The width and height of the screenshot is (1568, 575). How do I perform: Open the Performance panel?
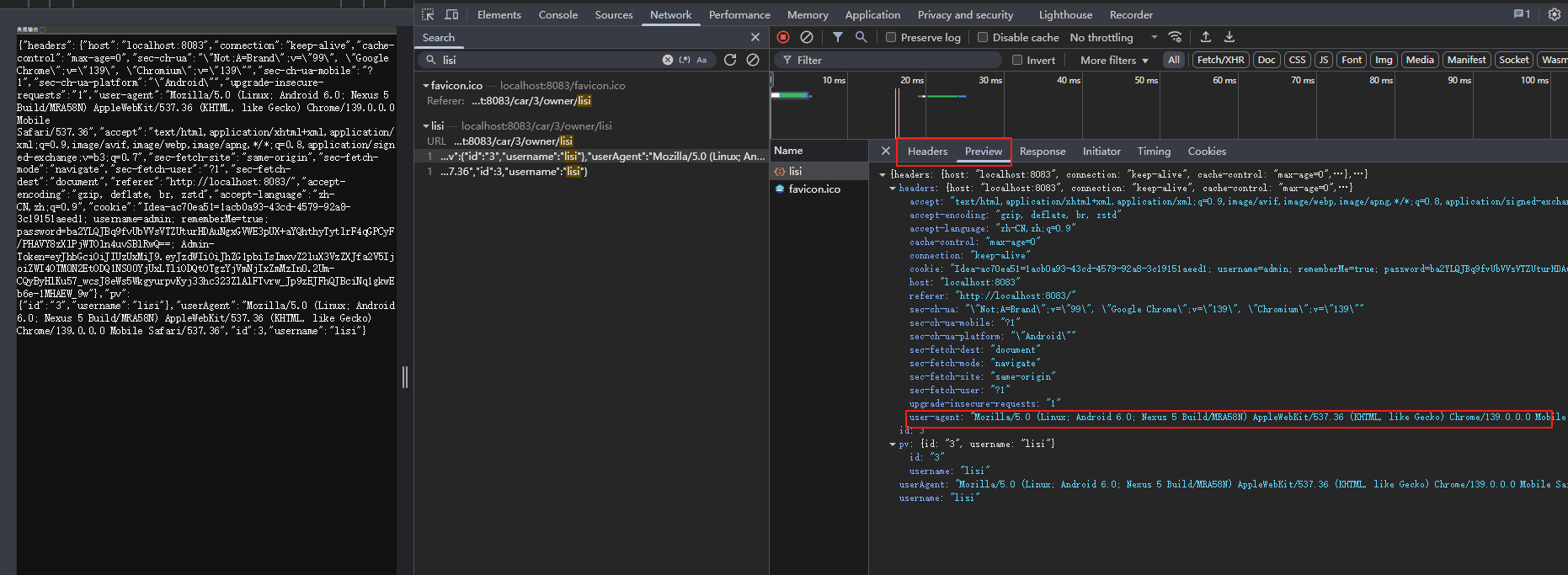pos(739,14)
